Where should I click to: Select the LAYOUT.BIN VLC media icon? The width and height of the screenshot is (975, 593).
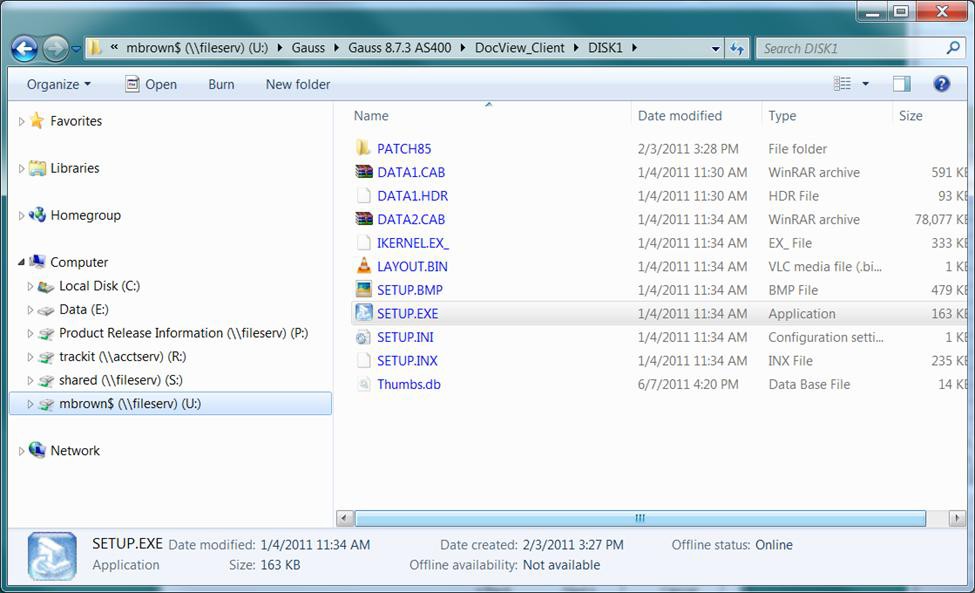tap(363, 266)
